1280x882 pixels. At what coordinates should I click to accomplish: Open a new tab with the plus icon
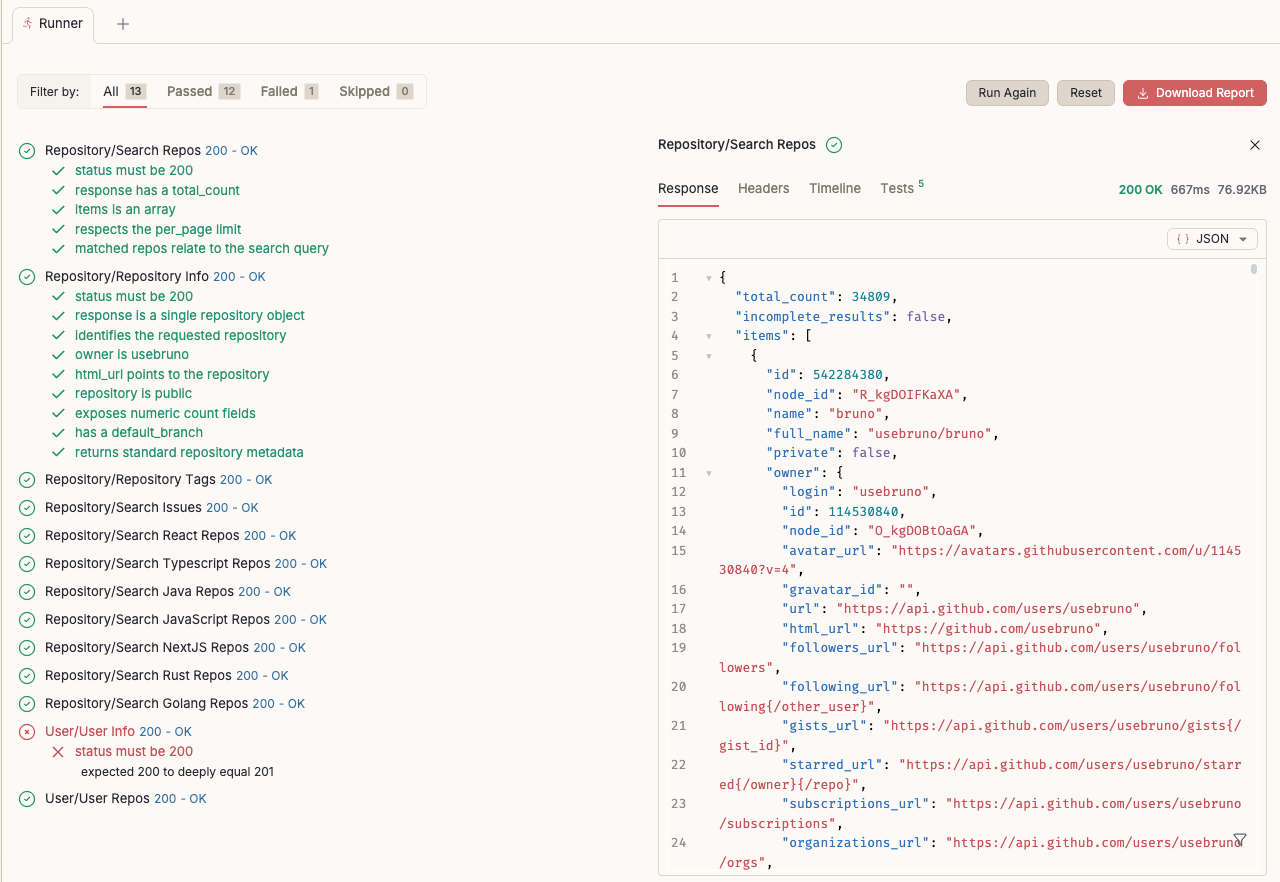pos(123,24)
